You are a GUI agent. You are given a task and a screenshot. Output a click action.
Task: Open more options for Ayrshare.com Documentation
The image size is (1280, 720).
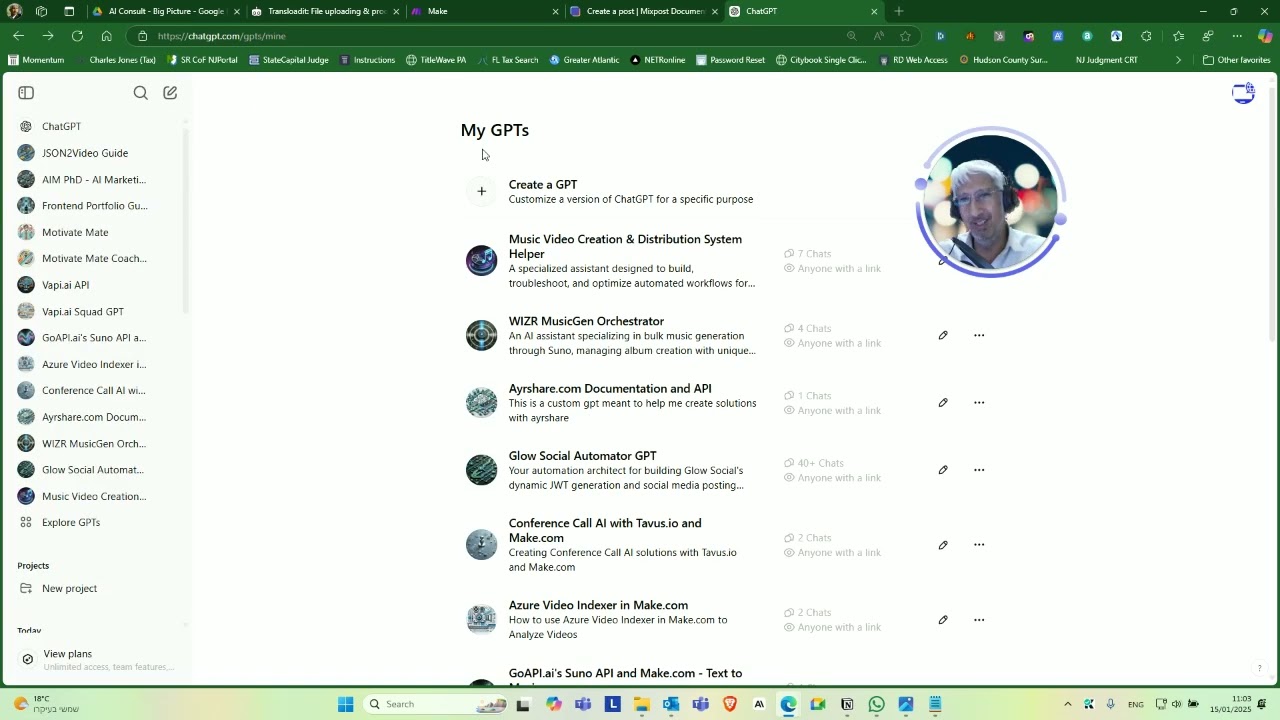[x=979, y=402]
